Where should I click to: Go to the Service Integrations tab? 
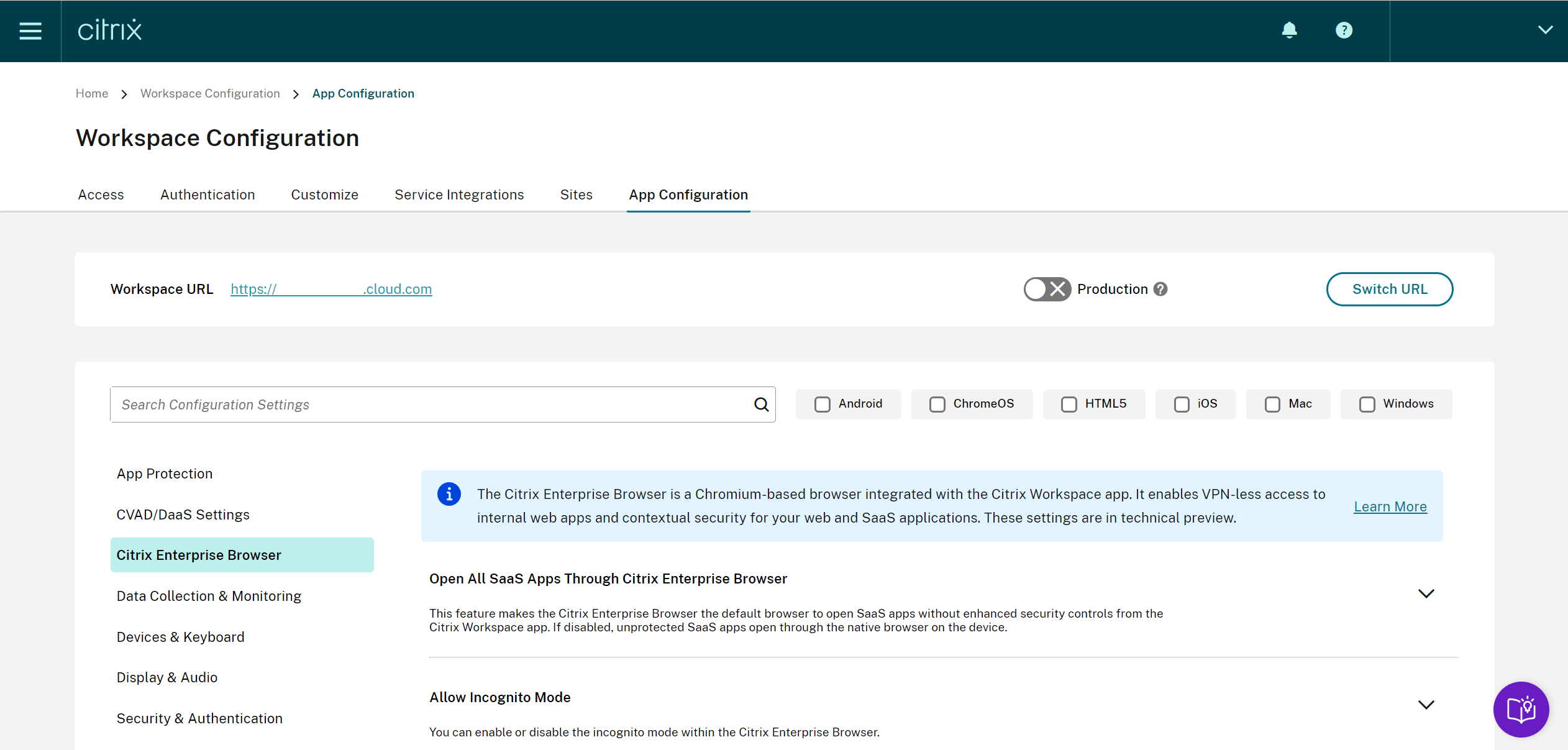coord(459,195)
